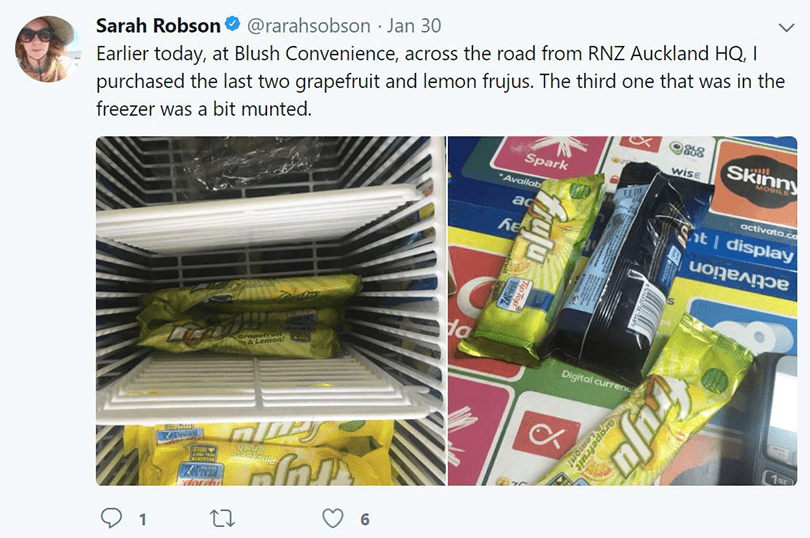Image resolution: width=810 pixels, height=538 pixels.
Task: Click the reply speech bubble icon
Action: [111, 518]
